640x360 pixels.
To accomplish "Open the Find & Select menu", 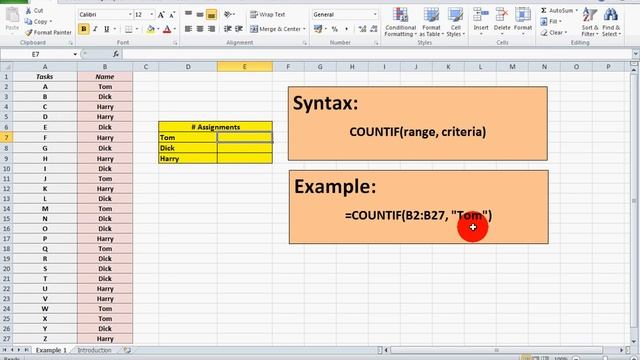I will pos(611,22).
